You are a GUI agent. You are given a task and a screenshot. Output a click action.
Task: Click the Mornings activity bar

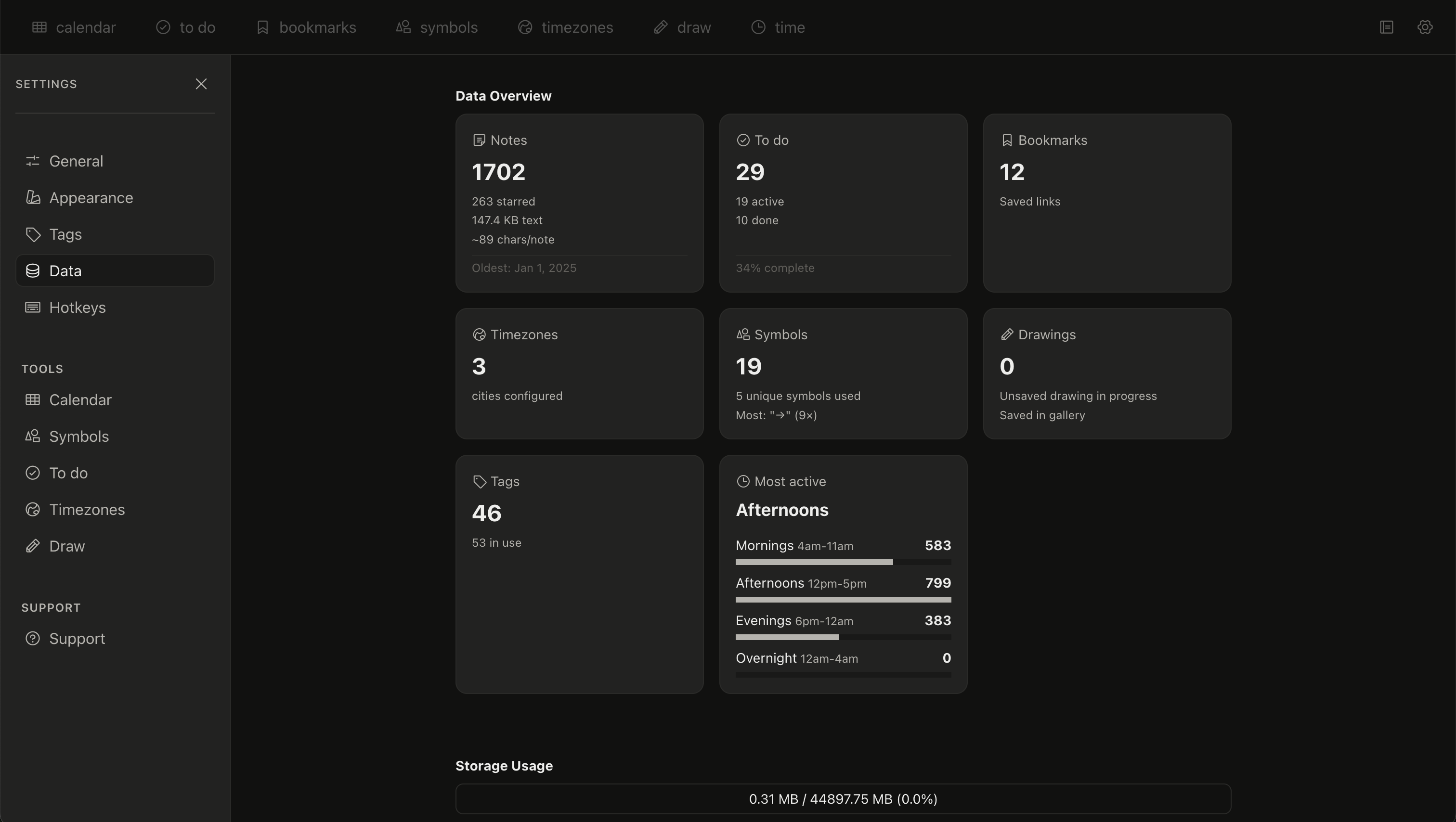[x=843, y=562]
